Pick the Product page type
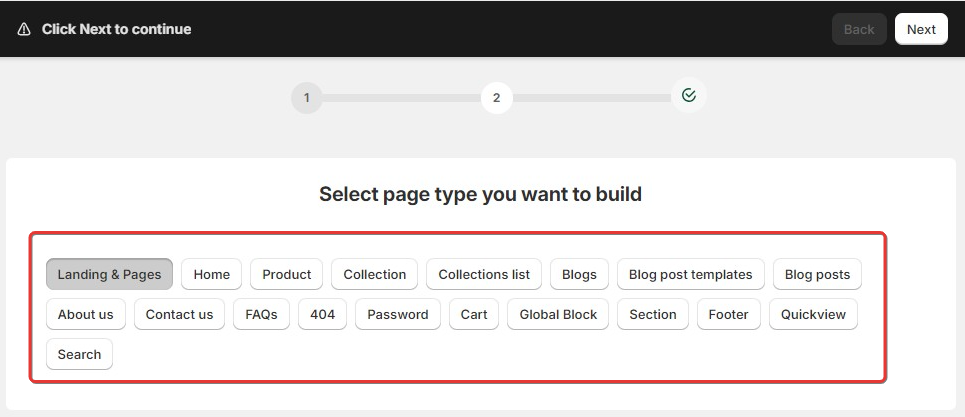This screenshot has width=965, height=417. tap(287, 274)
